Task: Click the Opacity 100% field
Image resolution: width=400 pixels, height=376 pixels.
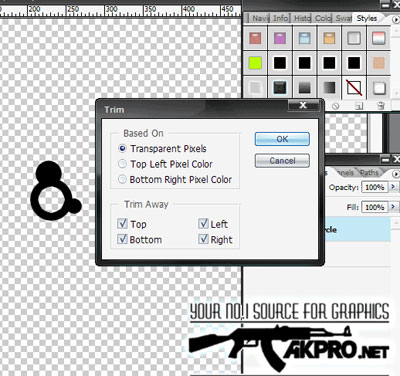Action: point(375,187)
